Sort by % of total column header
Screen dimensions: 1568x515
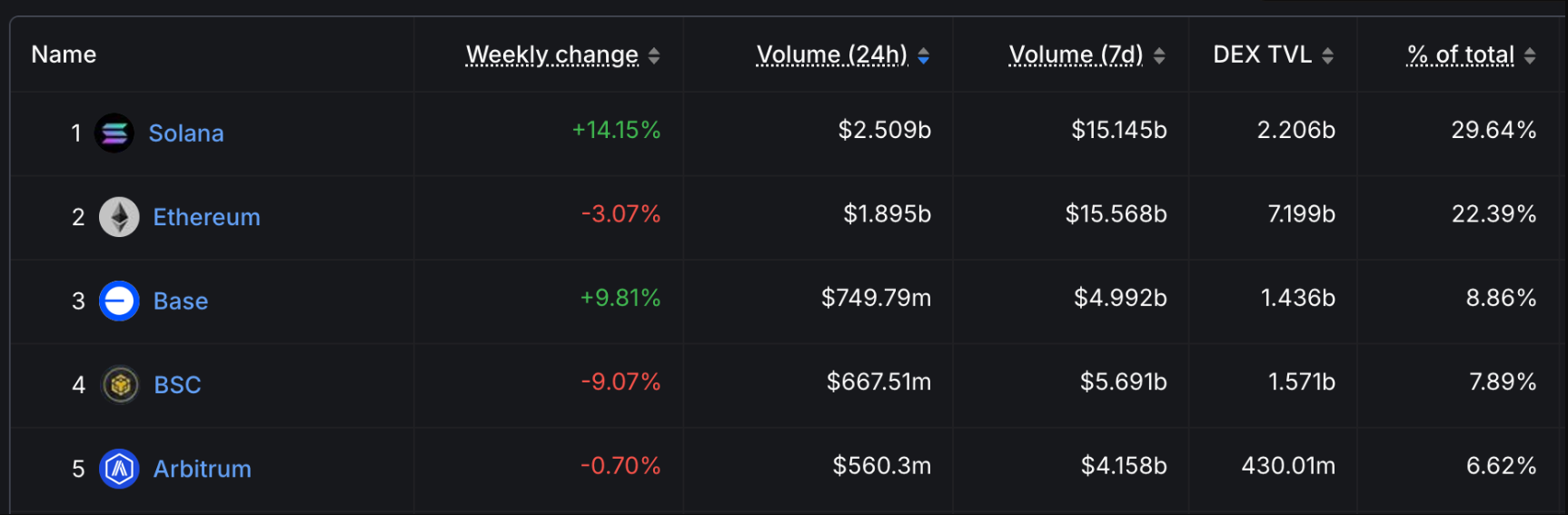click(x=1460, y=55)
